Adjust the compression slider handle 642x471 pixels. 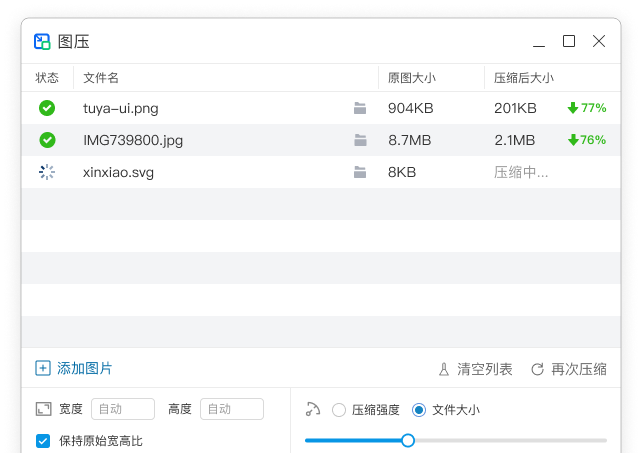[x=408, y=441]
